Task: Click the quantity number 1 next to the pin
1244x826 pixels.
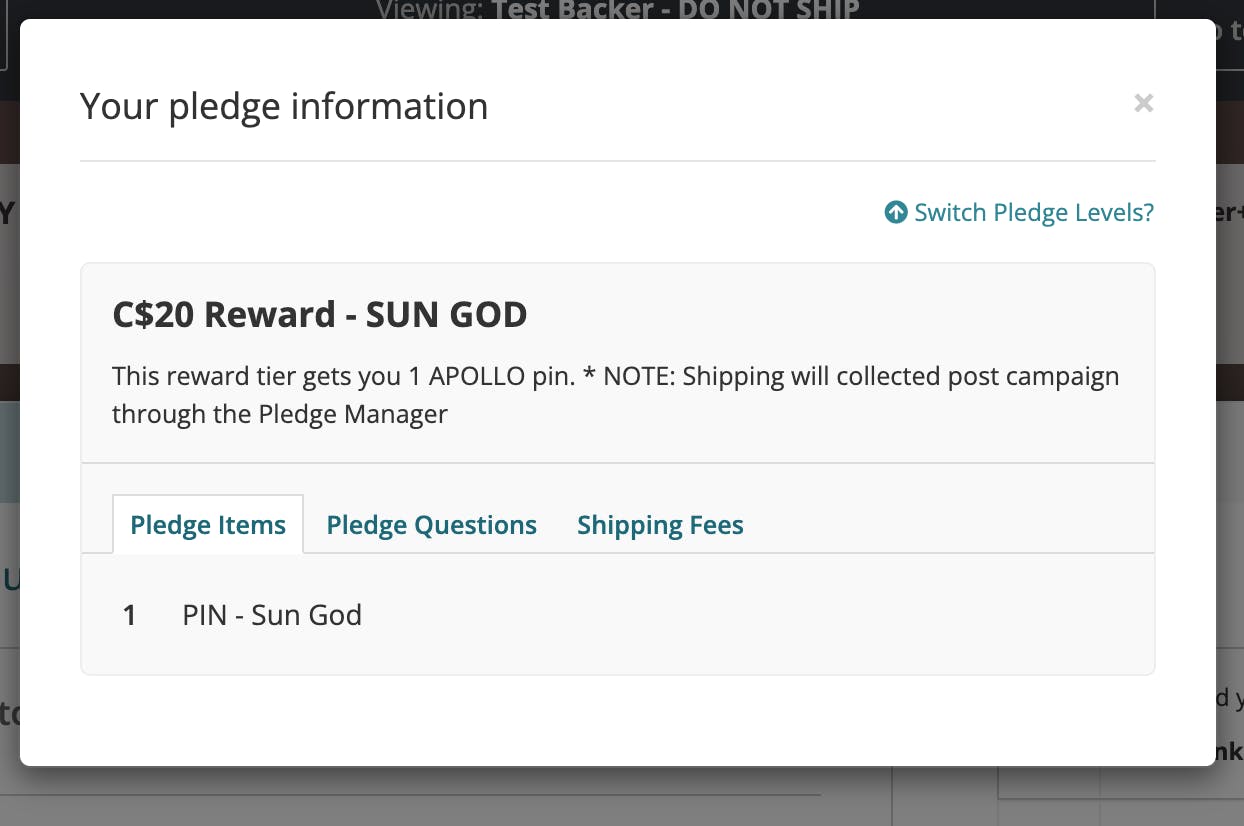Action: click(x=129, y=615)
